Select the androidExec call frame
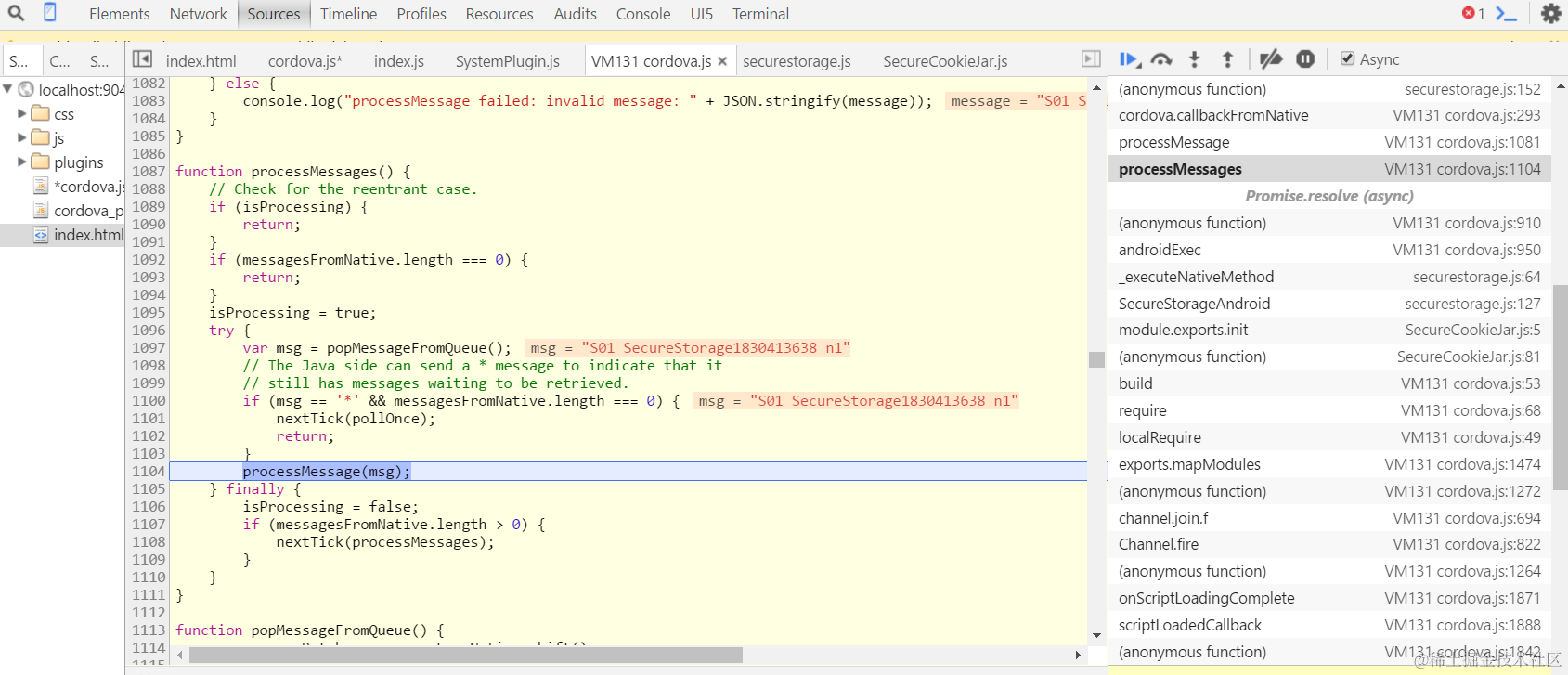This screenshot has width=1568, height=675. tap(1329, 250)
